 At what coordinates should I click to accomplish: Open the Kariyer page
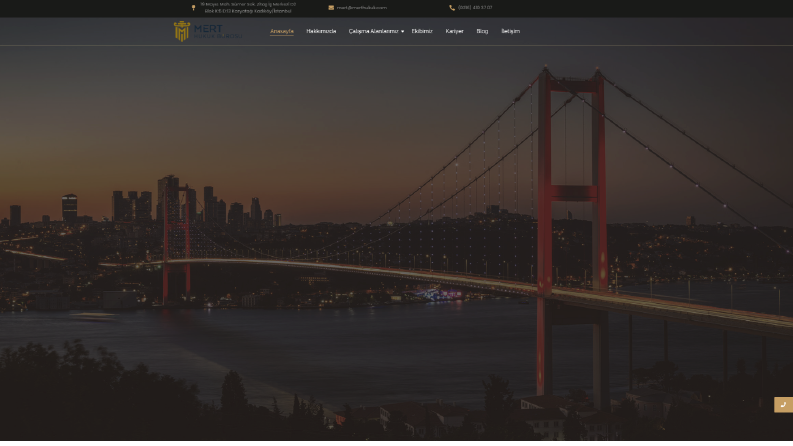tap(454, 31)
